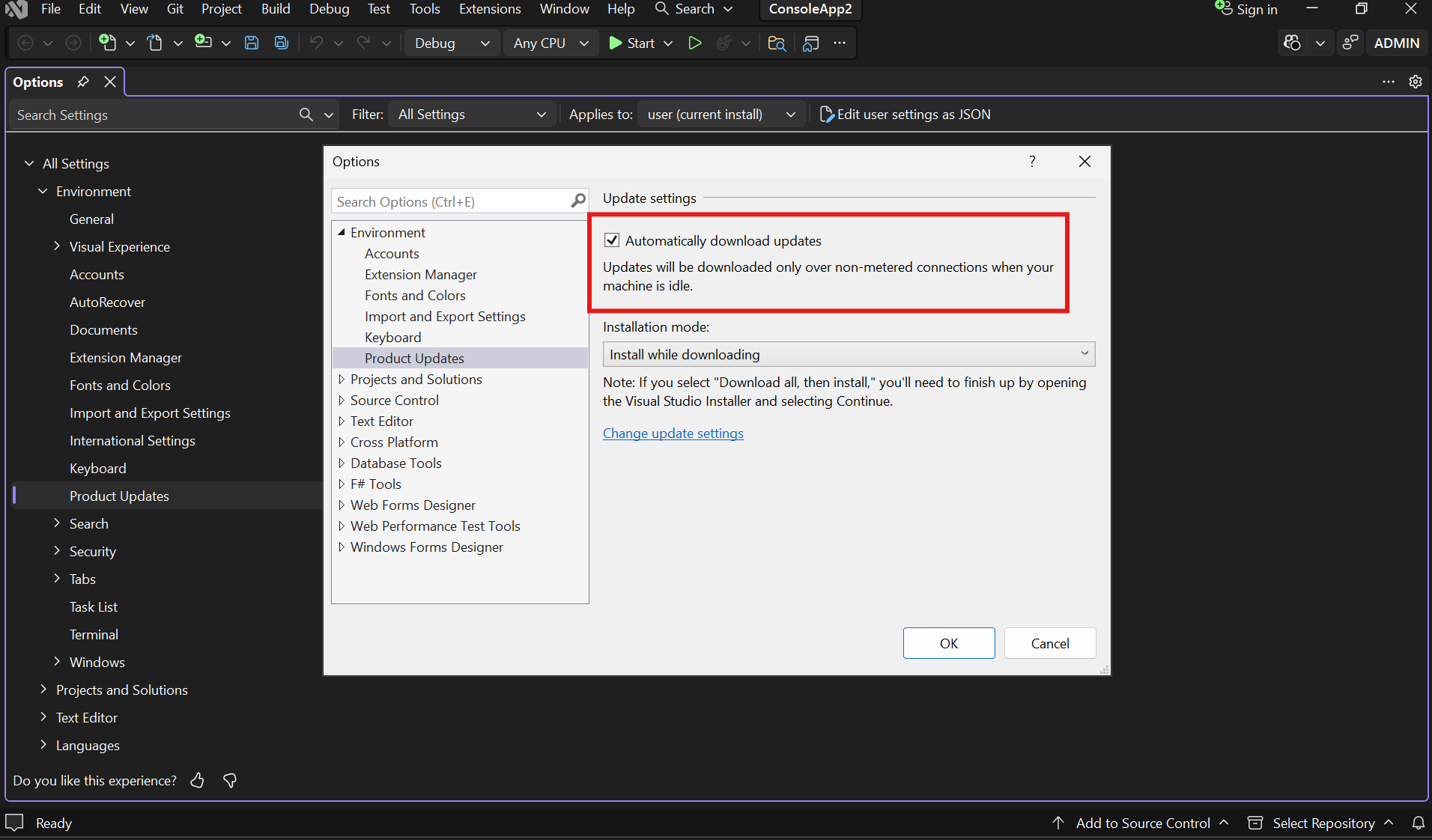This screenshot has width=1432, height=840.
Task: Click the New Project toolbar icon
Action: [108, 43]
